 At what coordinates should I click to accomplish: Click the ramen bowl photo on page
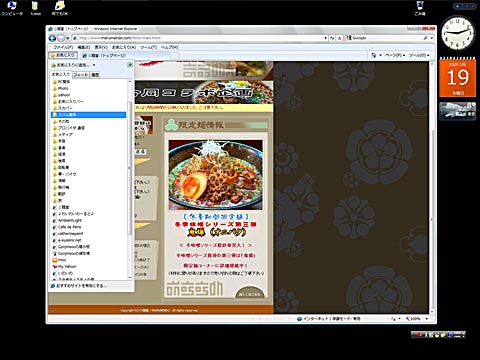pos(215,175)
